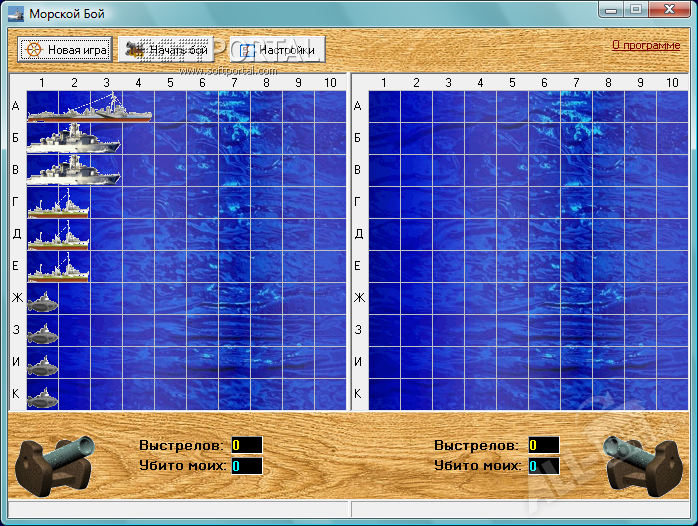Click the left Выстрелов counter field
Image resolution: width=698 pixels, height=526 pixels.
point(246,445)
